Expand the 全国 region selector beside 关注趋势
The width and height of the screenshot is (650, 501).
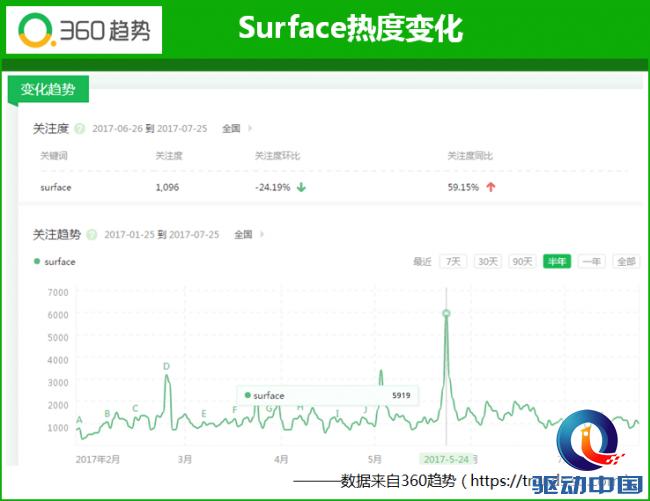(249, 235)
